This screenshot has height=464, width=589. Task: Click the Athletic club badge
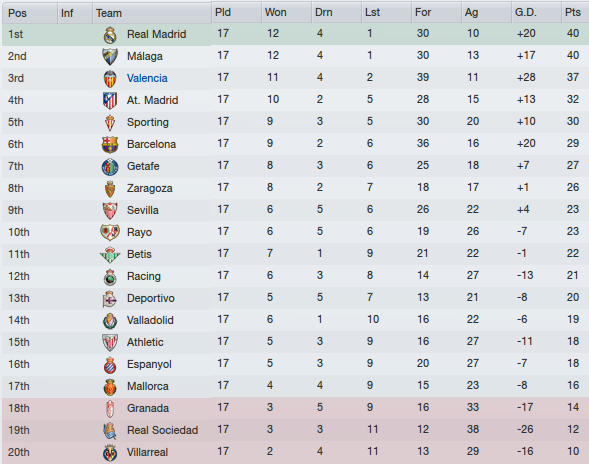pos(110,343)
